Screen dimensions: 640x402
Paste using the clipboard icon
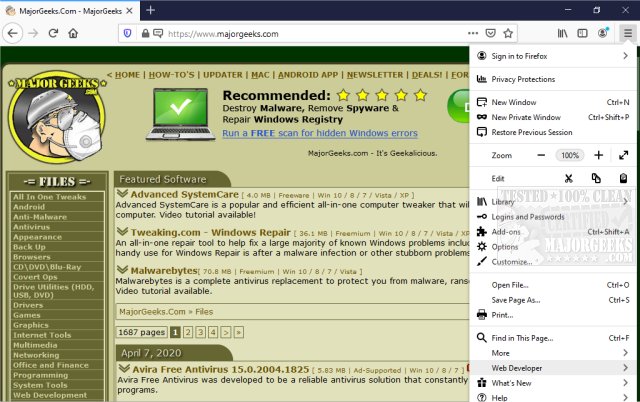point(623,178)
